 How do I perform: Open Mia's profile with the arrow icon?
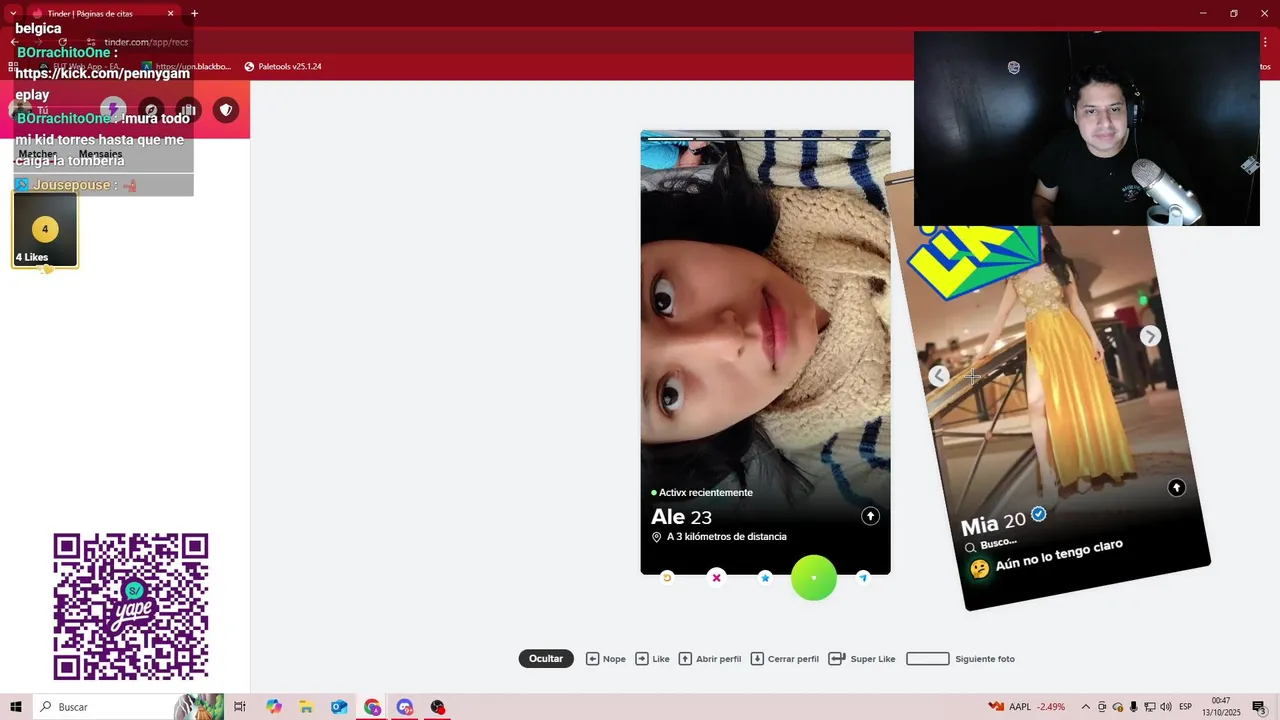(1176, 487)
